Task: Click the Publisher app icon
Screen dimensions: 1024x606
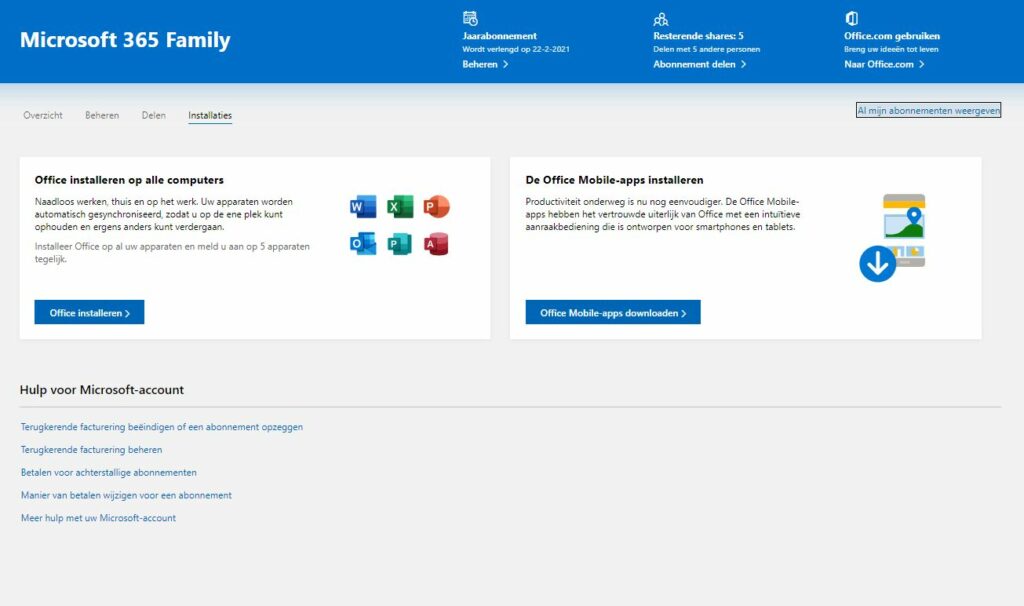Action: (400, 244)
